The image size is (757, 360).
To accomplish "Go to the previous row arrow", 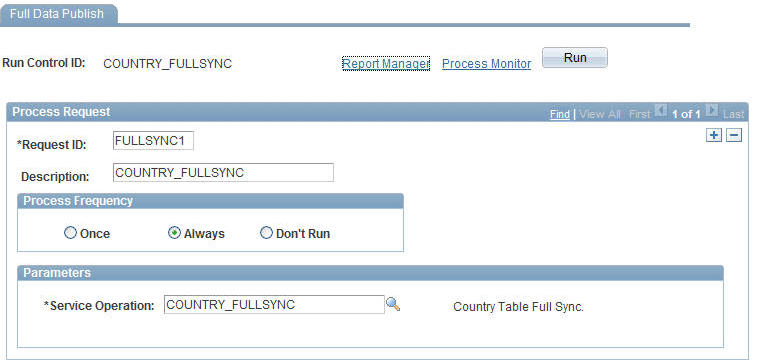I will tap(659, 112).
